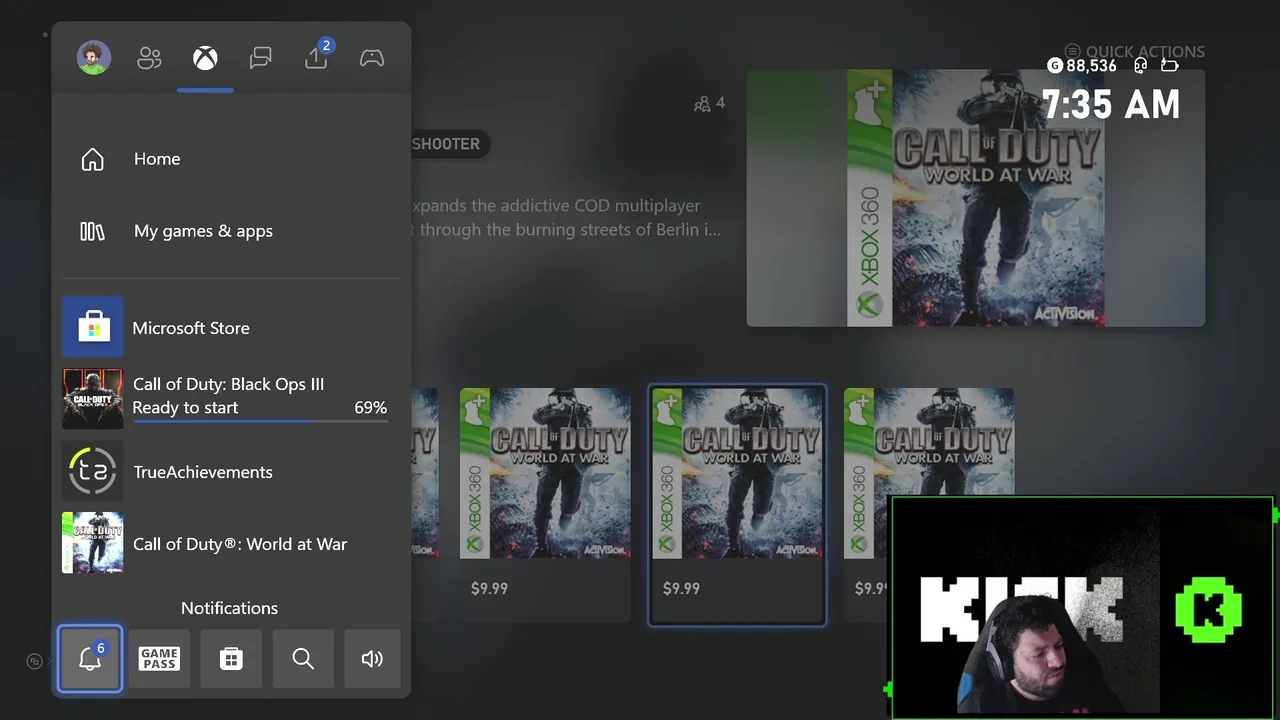
Task: Click the Black Ops III cover thumbnail
Action: (x=93, y=399)
